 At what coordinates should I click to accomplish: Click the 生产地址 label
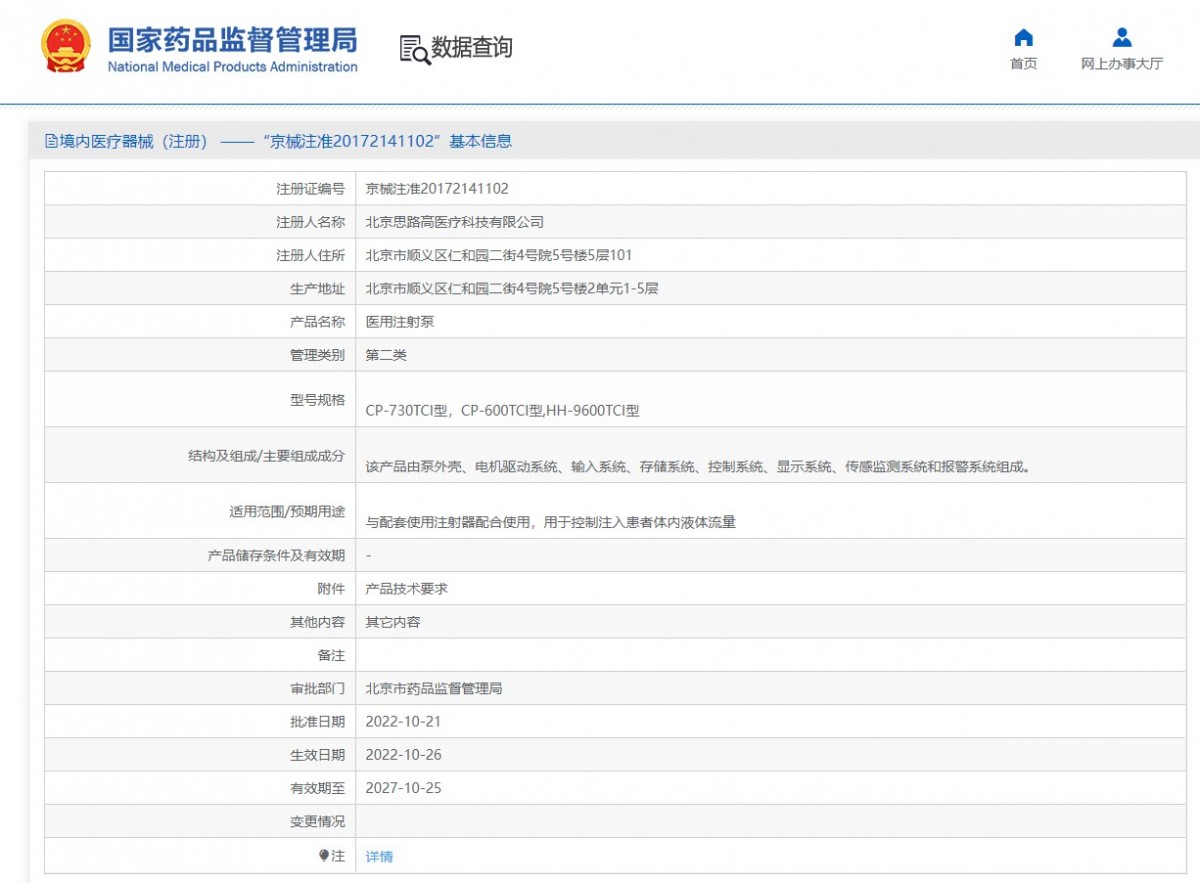point(317,288)
